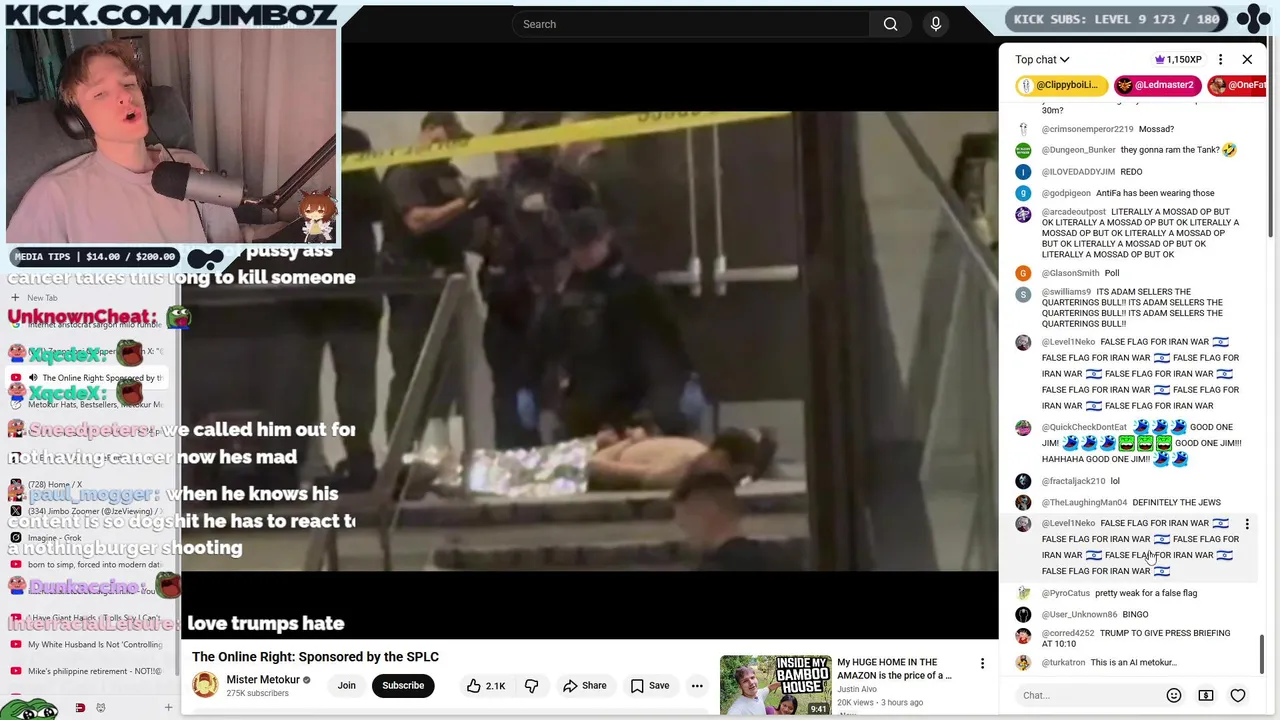Click 'The Online Right: Sponsored by the SPLC' title

315,657
